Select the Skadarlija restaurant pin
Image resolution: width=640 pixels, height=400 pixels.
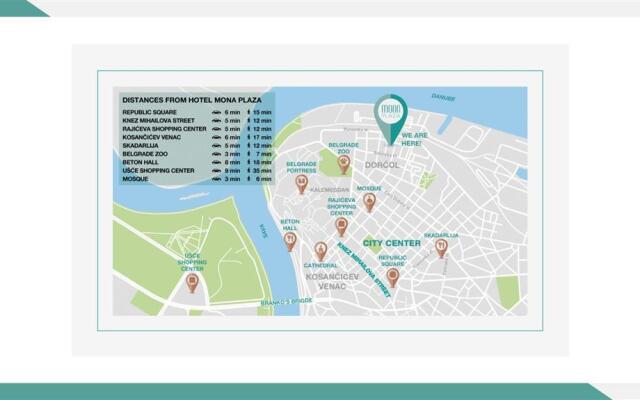point(441,249)
